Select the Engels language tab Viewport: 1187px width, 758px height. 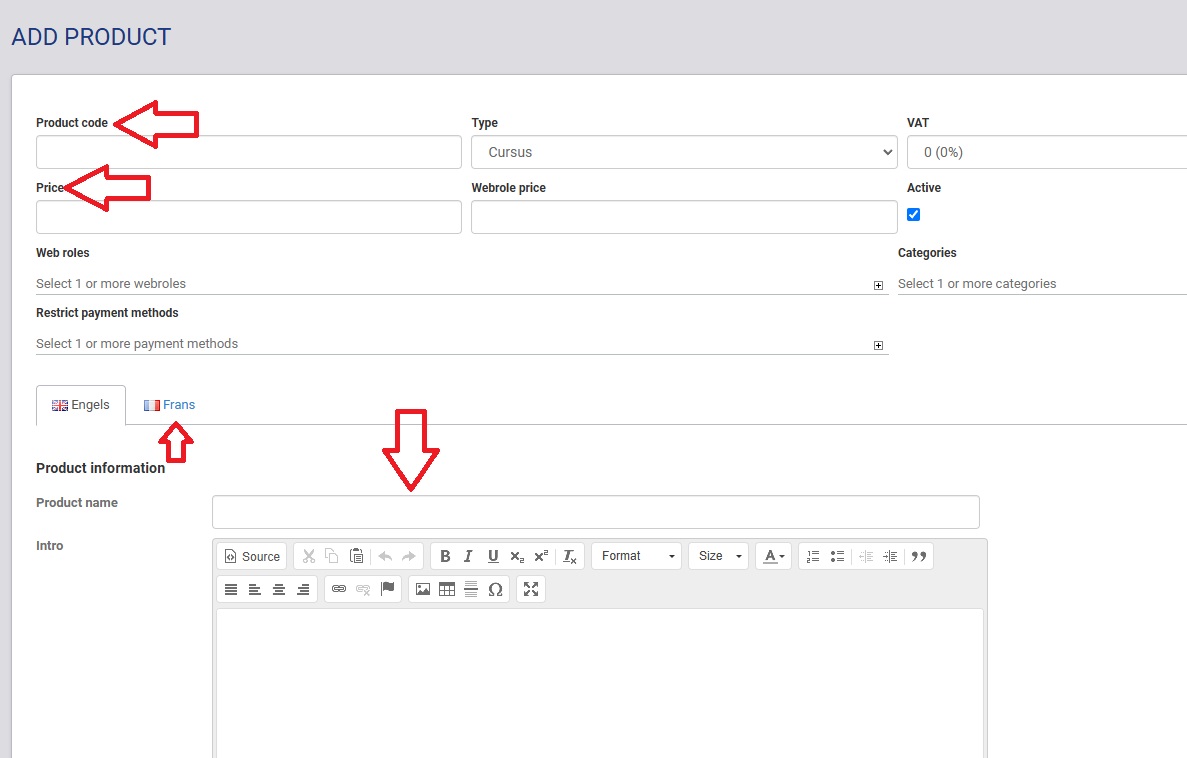tap(81, 405)
